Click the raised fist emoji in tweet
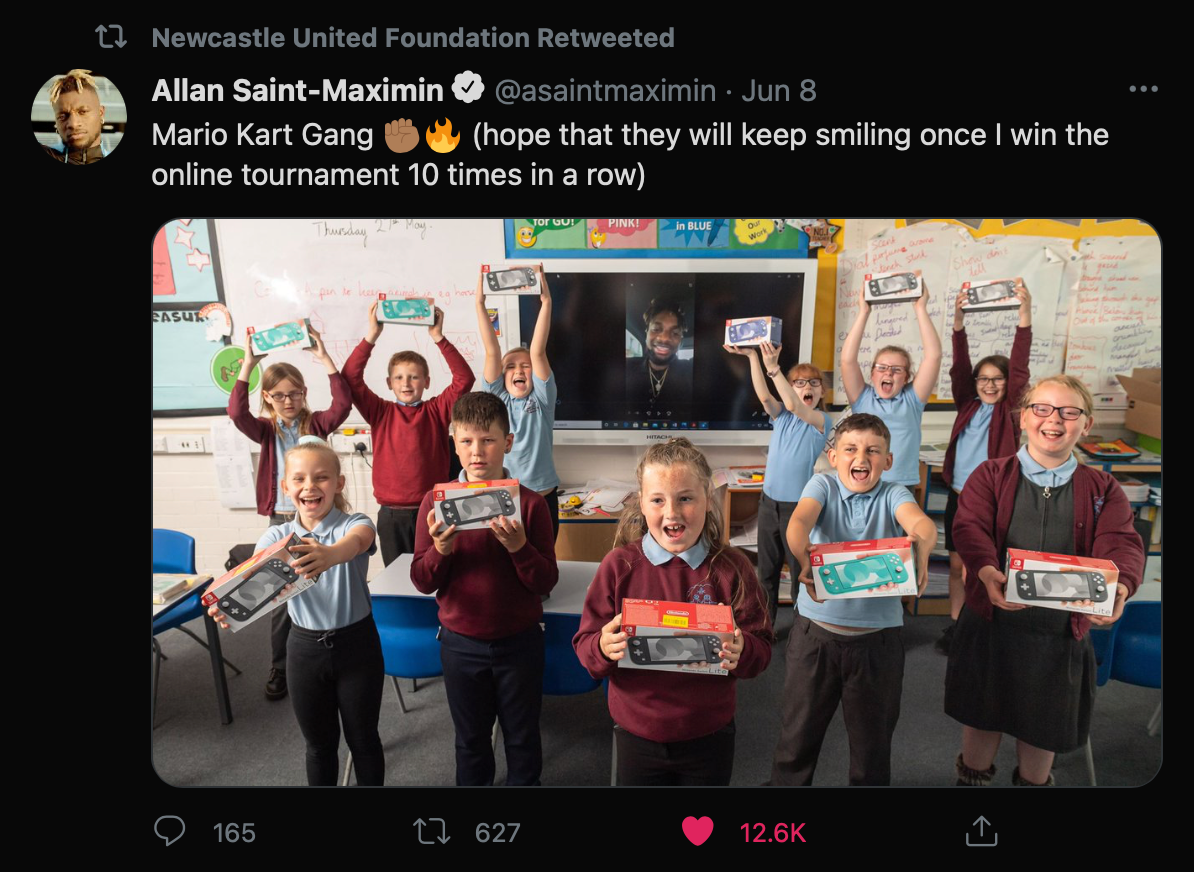 point(401,136)
